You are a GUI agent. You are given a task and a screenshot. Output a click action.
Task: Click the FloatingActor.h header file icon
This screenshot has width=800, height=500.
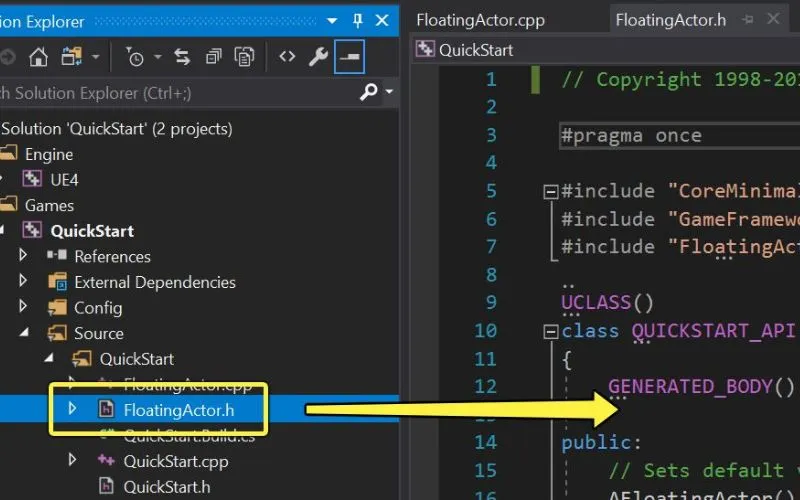[x=106, y=409]
